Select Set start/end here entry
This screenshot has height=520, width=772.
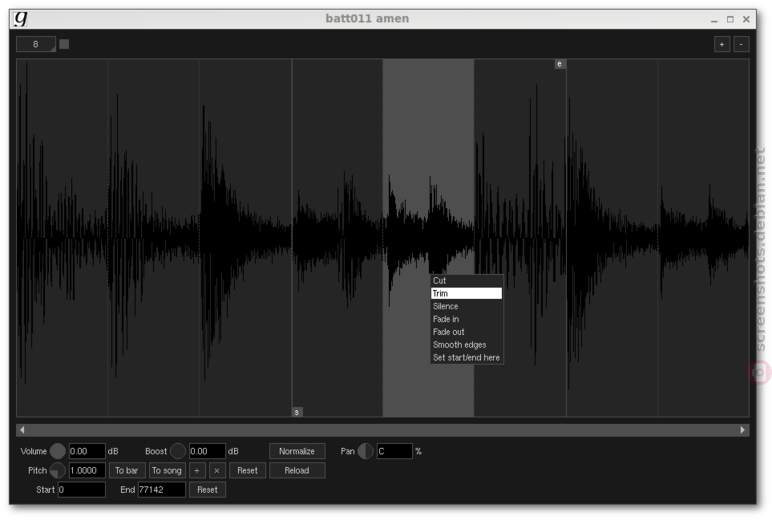click(x=466, y=358)
